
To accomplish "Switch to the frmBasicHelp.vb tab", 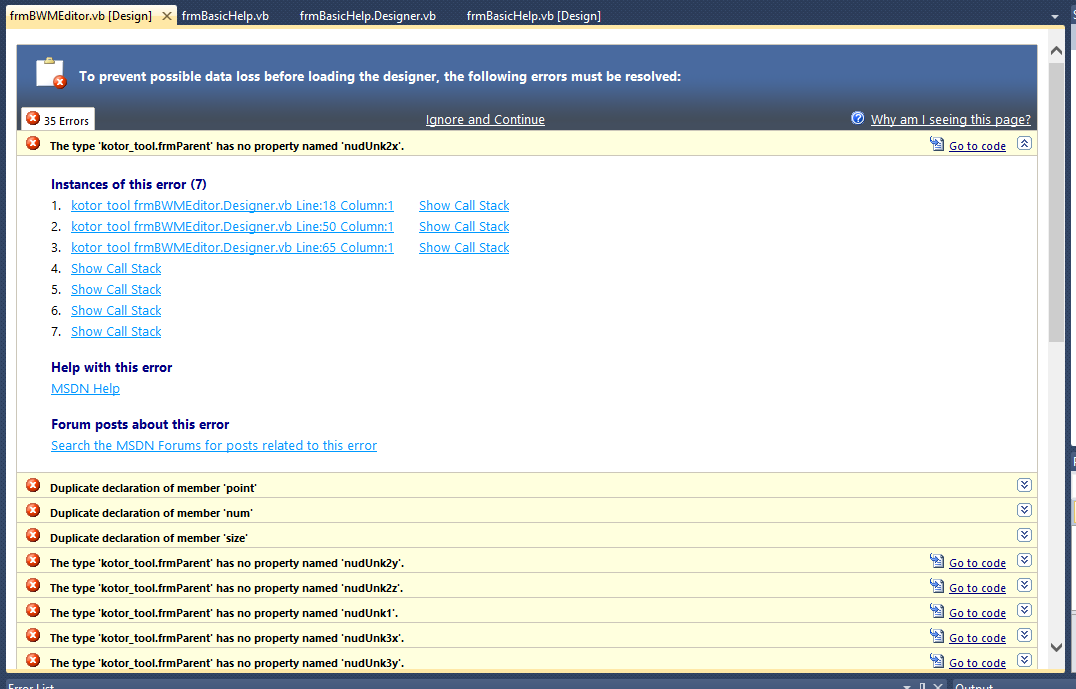I will pos(225,16).
